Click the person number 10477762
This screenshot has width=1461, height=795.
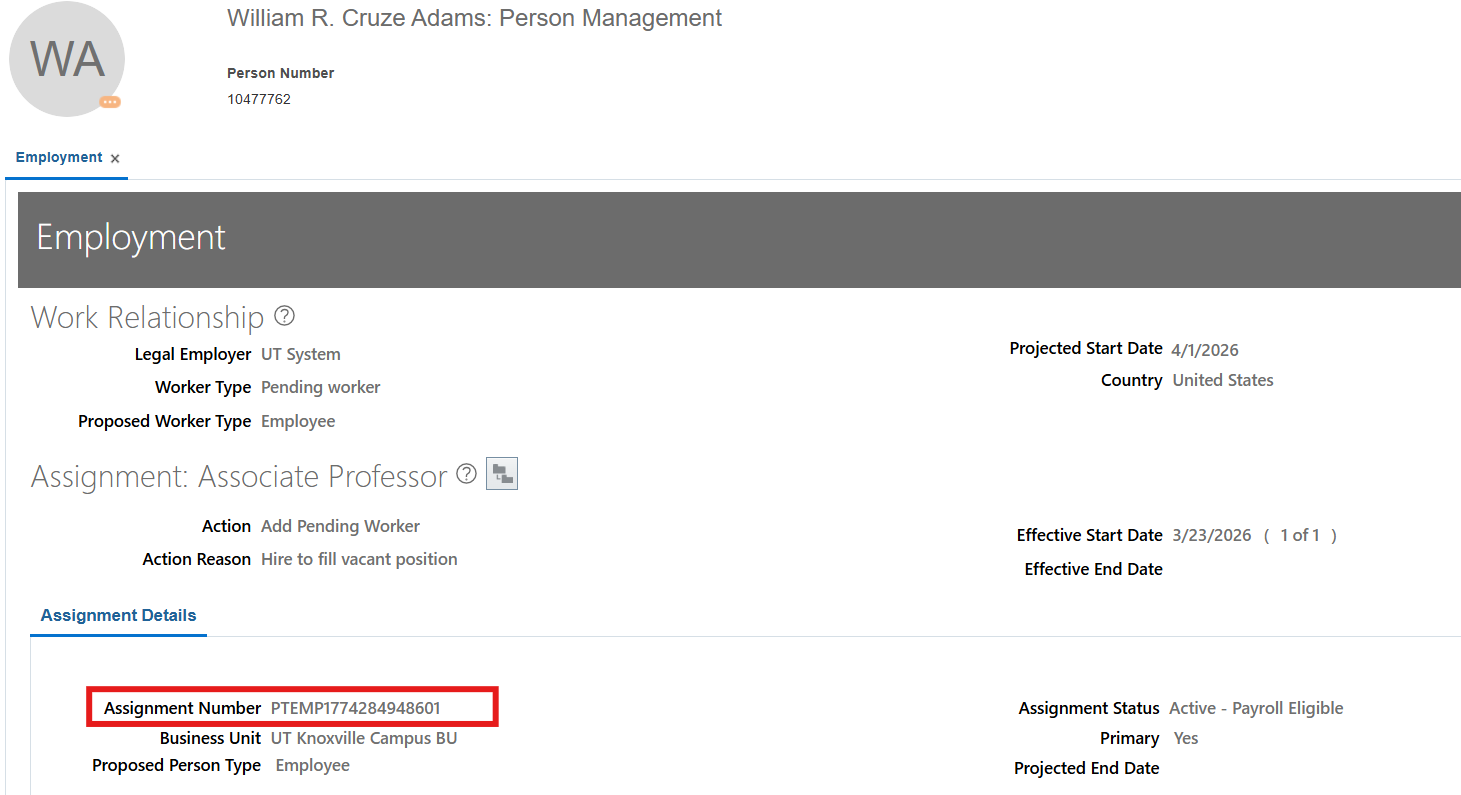tap(259, 99)
